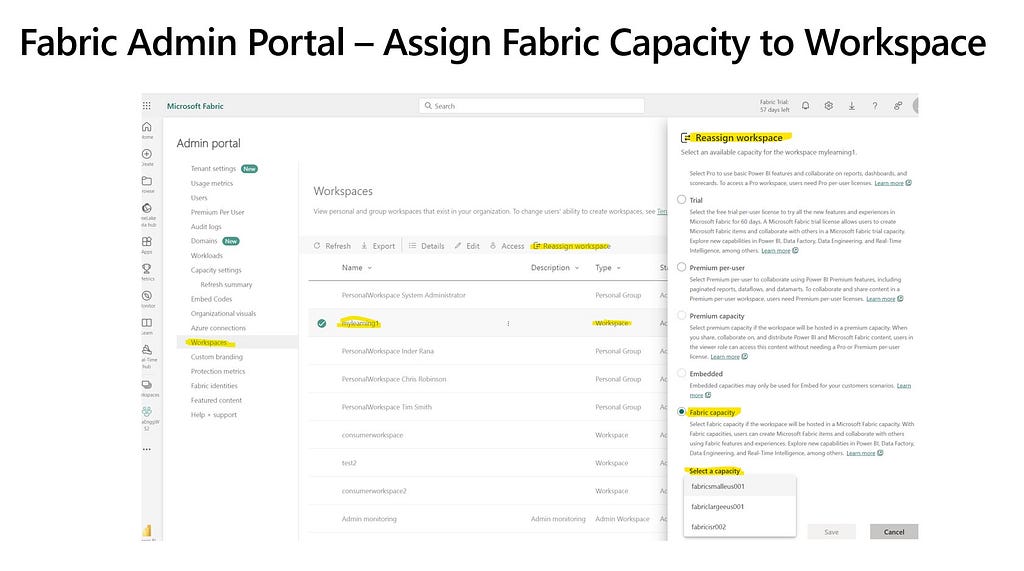The height and width of the screenshot is (571, 1024).
Task: Open Workspaces in Admin portal menu
Action: (209, 342)
